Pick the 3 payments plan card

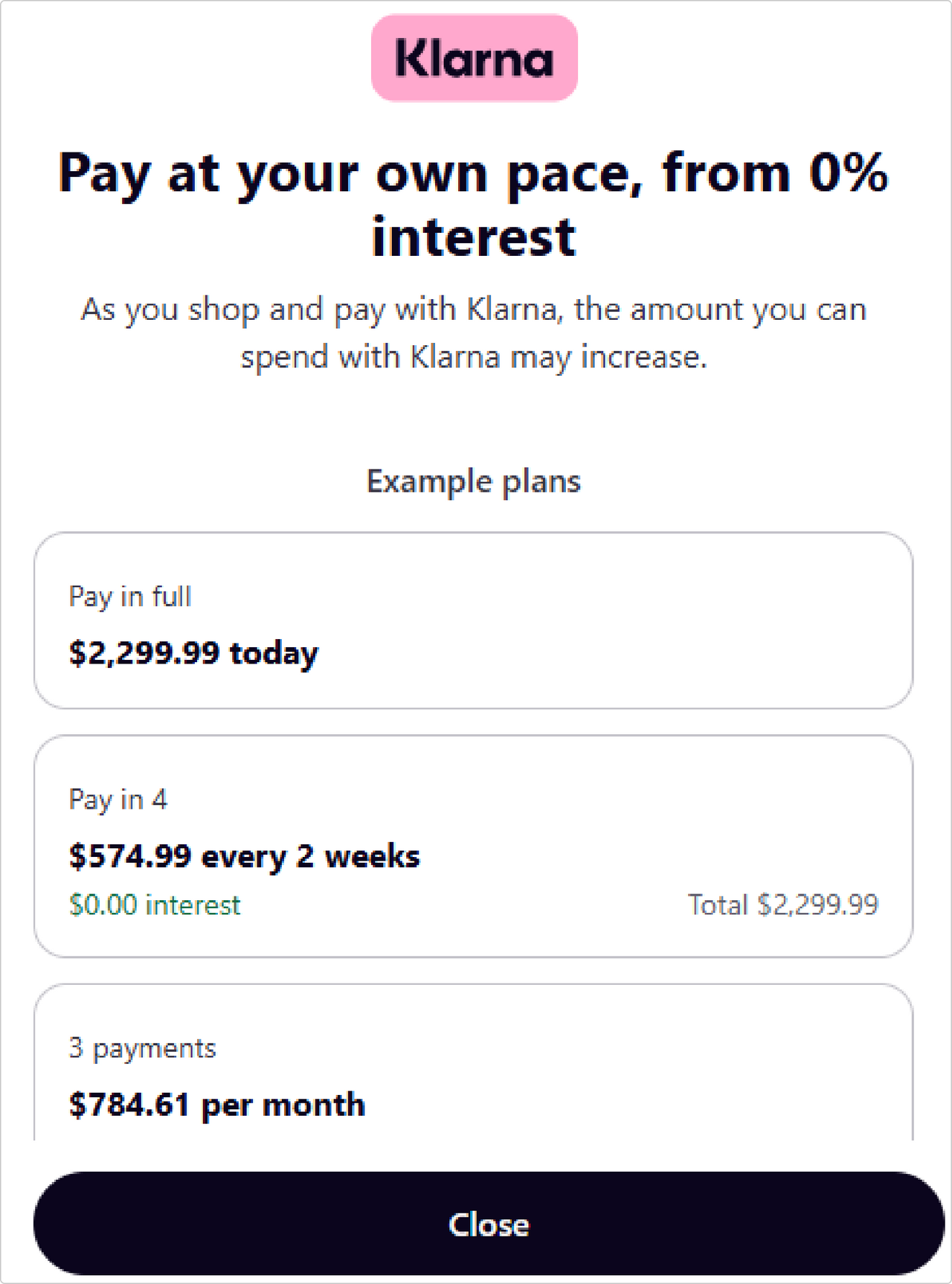pyautogui.click(x=595, y=1071)
